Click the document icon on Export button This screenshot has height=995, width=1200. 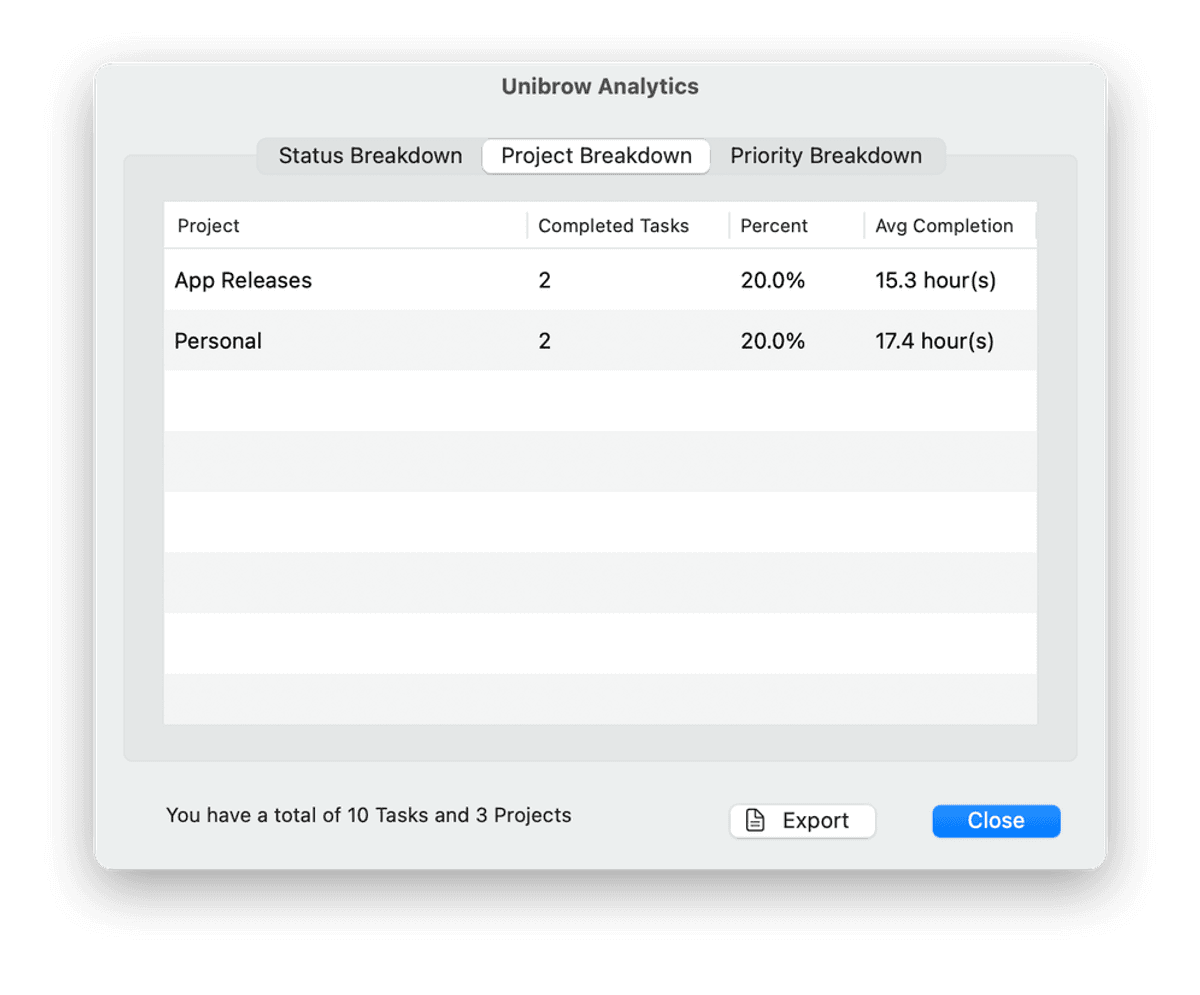click(756, 821)
